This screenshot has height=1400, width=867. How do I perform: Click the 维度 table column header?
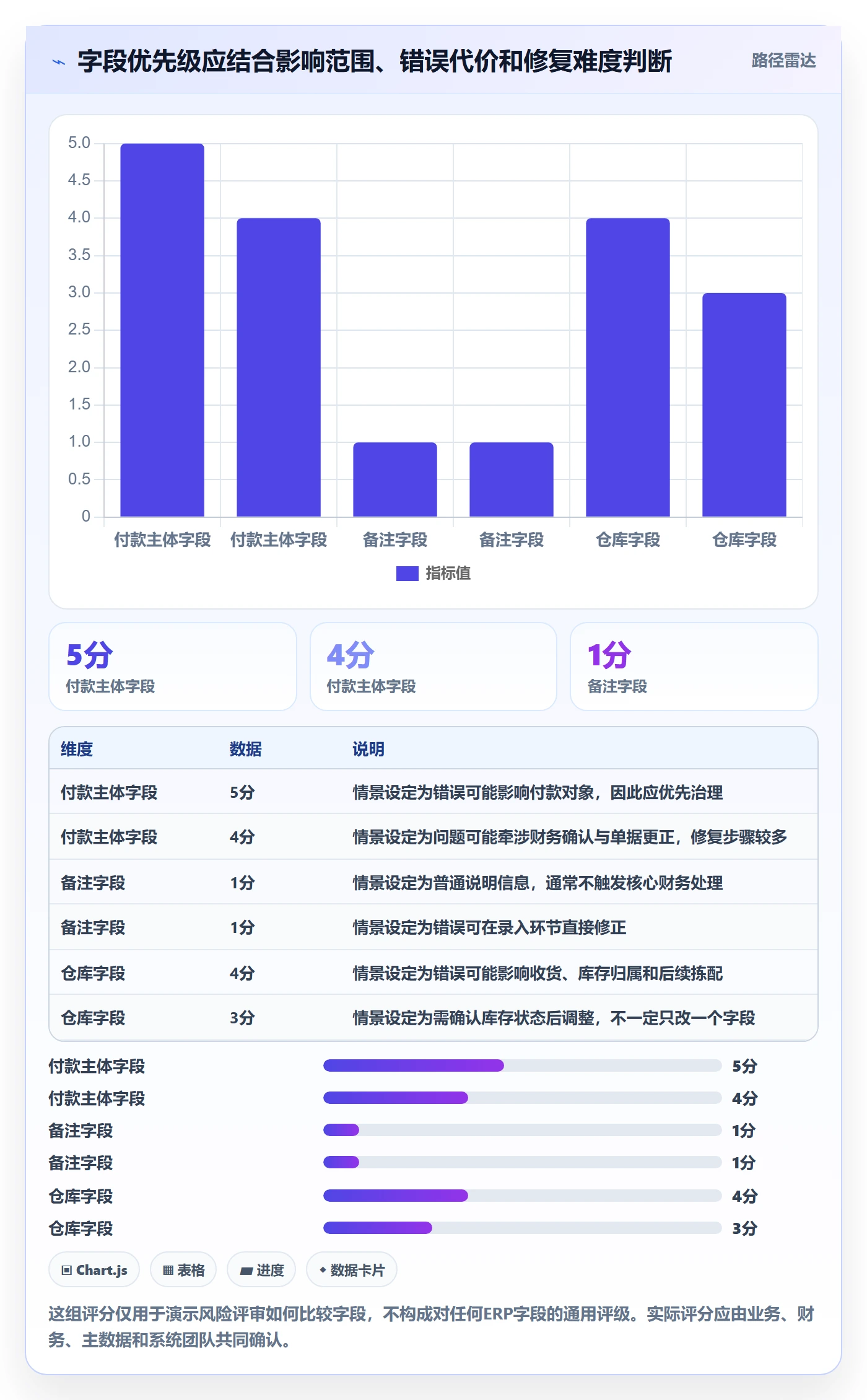tap(77, 749)
